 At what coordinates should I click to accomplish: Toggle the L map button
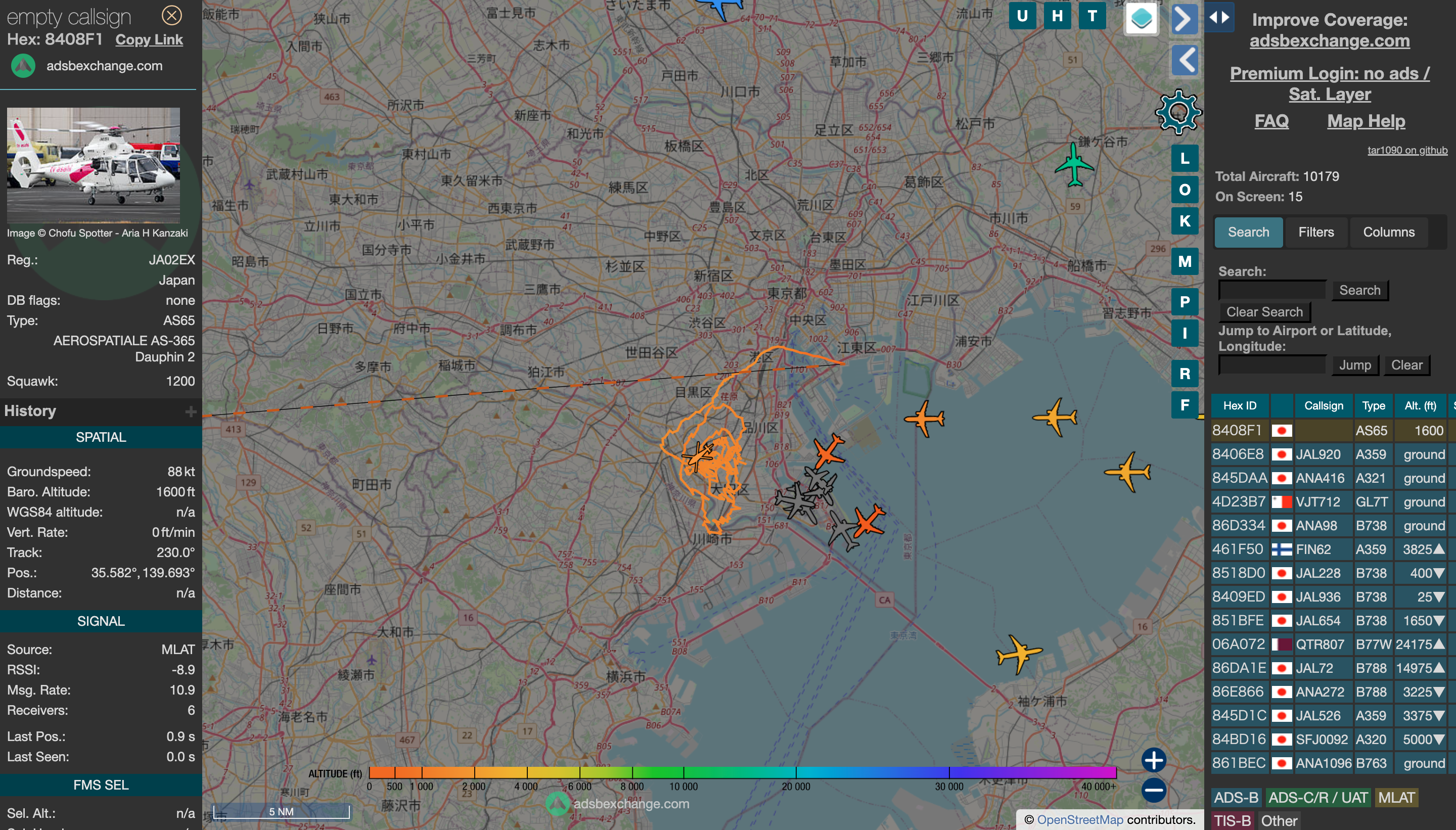[1185, 159]
